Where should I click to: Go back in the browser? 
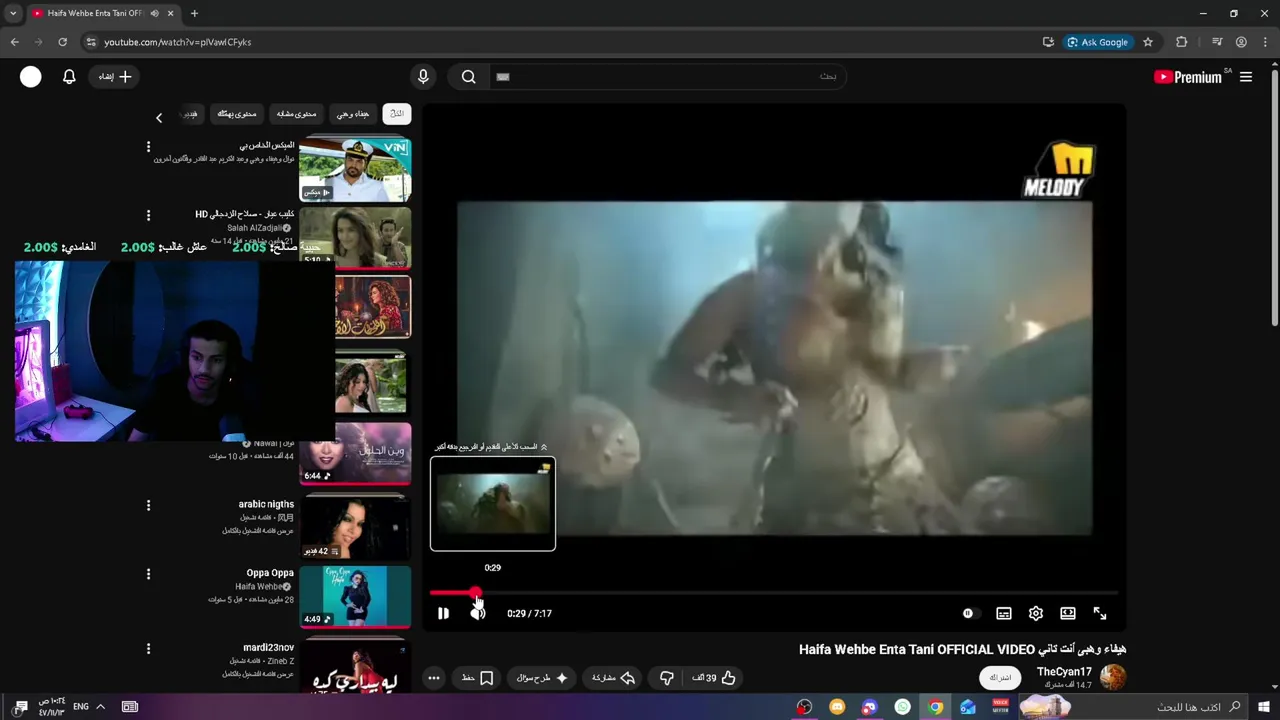tap(14, 42)
